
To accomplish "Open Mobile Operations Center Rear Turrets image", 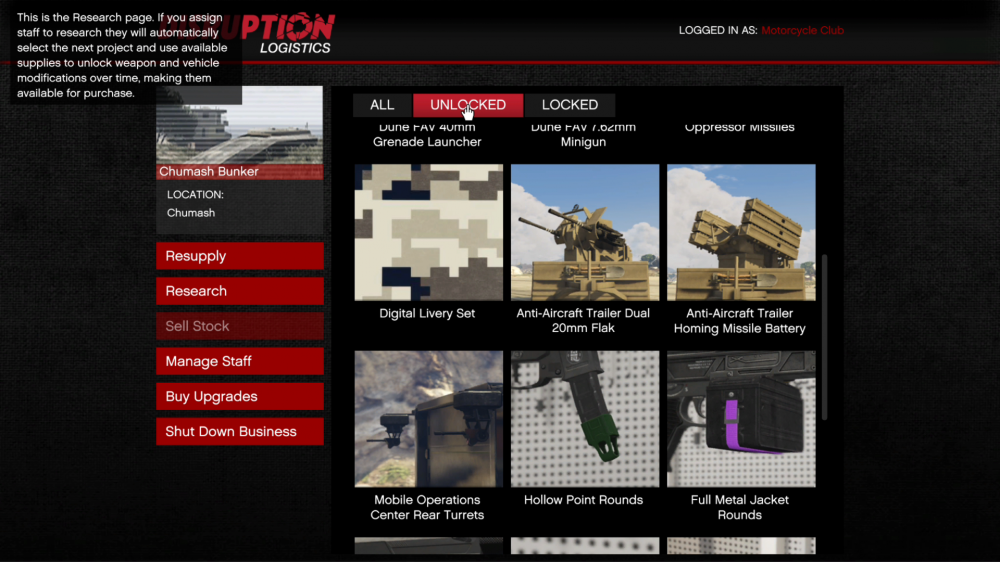I will (x=429, y=418).
